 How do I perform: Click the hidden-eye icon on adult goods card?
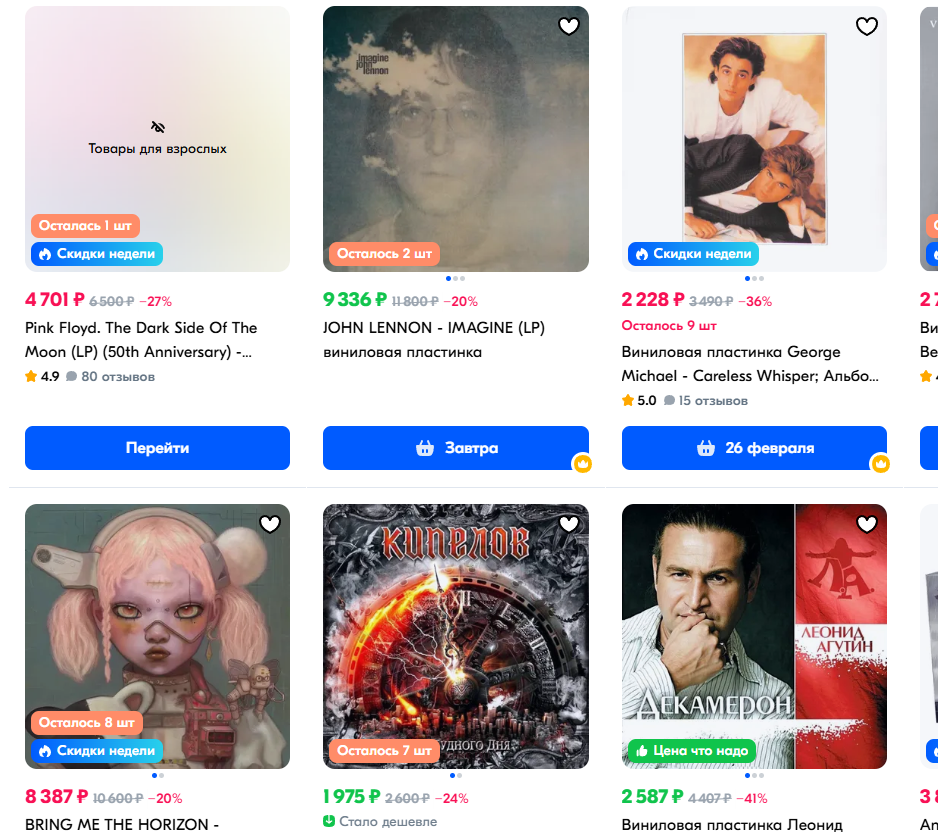click(158, 127)
